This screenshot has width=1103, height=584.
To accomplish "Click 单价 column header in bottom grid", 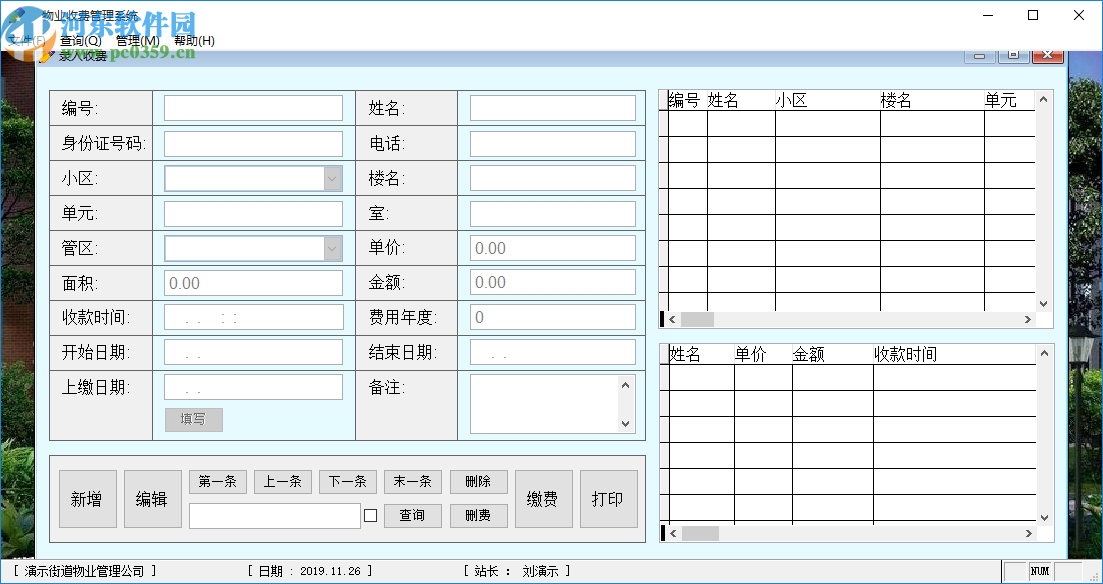I will [763, 355].
